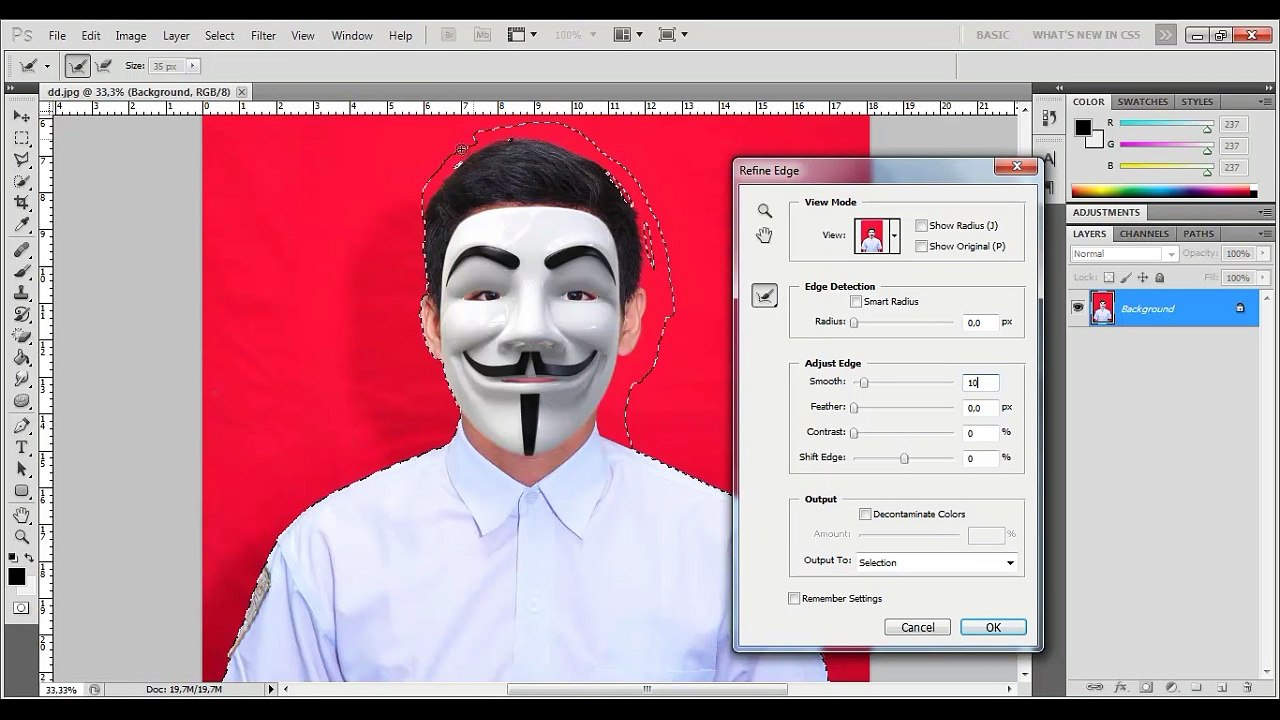
Task: Click OK in Refine Edge dialog
Action: 993,627
